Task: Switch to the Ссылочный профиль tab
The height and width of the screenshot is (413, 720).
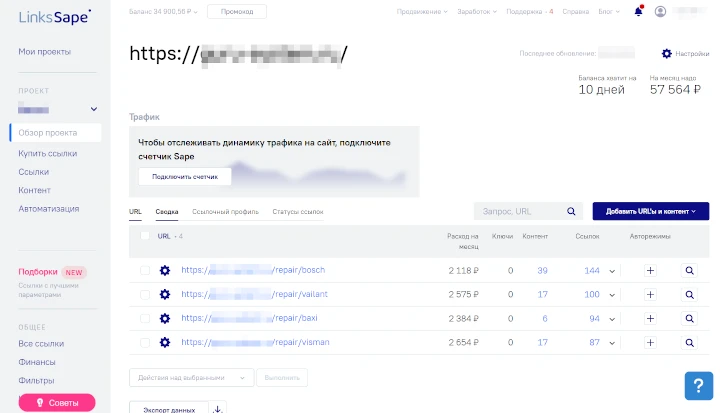Action: click(x=225, y=212)
